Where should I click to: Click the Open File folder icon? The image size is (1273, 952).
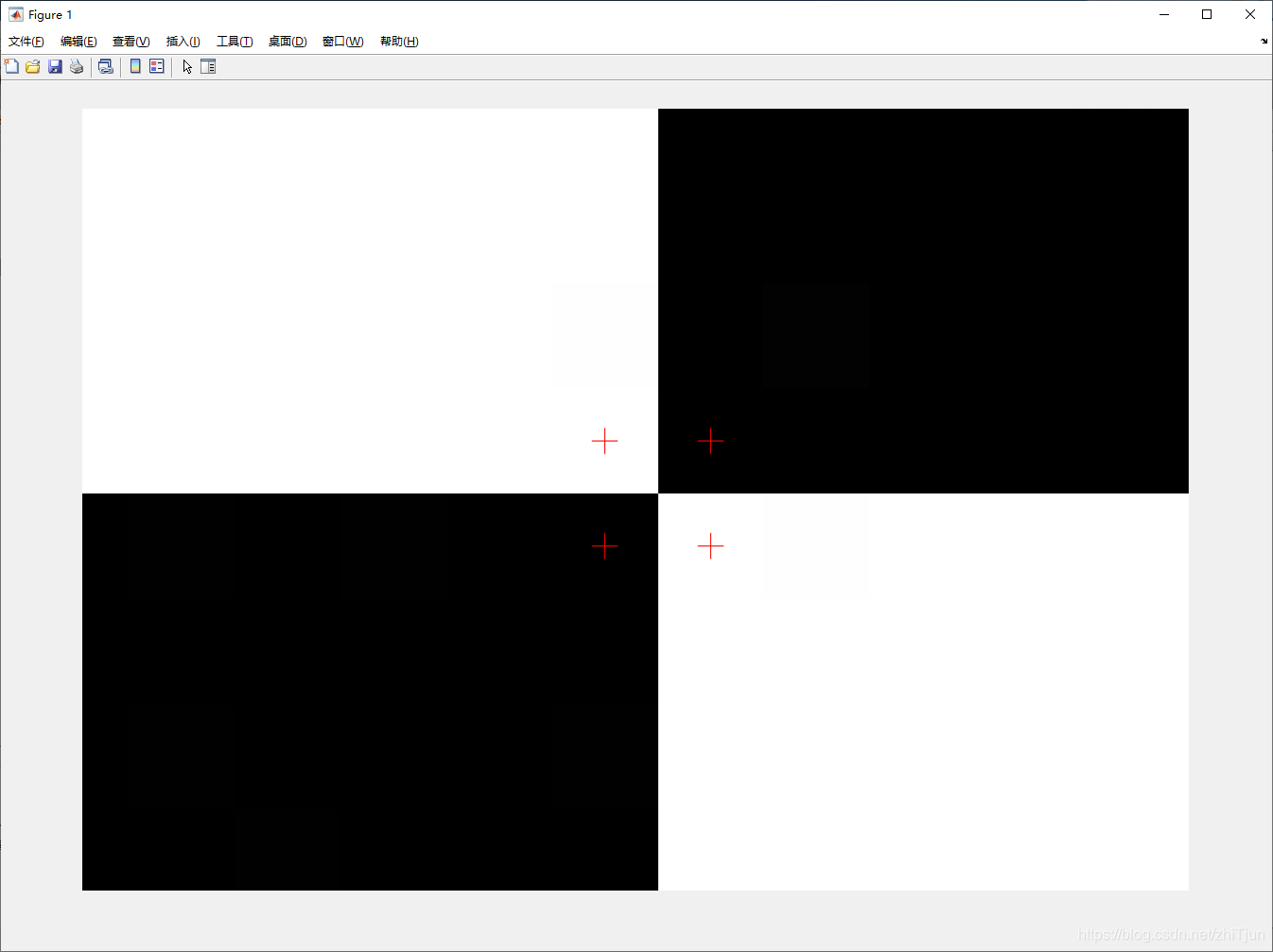(33, 66)
